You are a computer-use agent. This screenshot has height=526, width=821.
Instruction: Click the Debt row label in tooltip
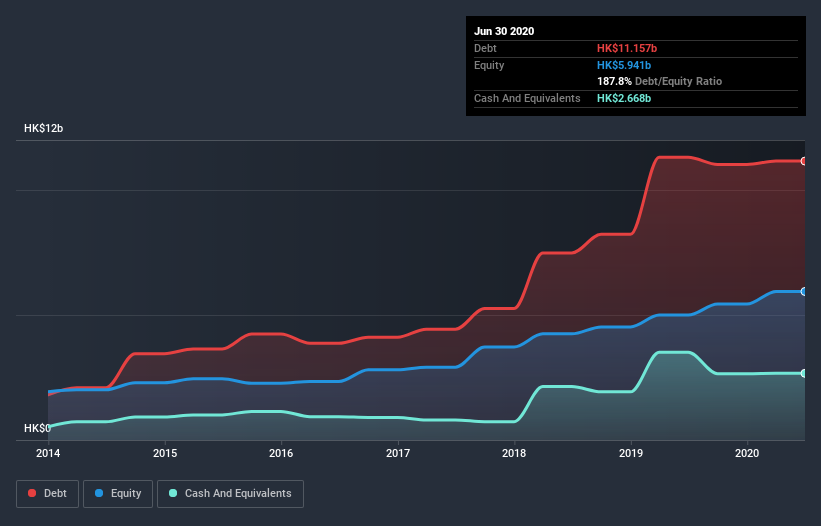click(x=485, y=48)
